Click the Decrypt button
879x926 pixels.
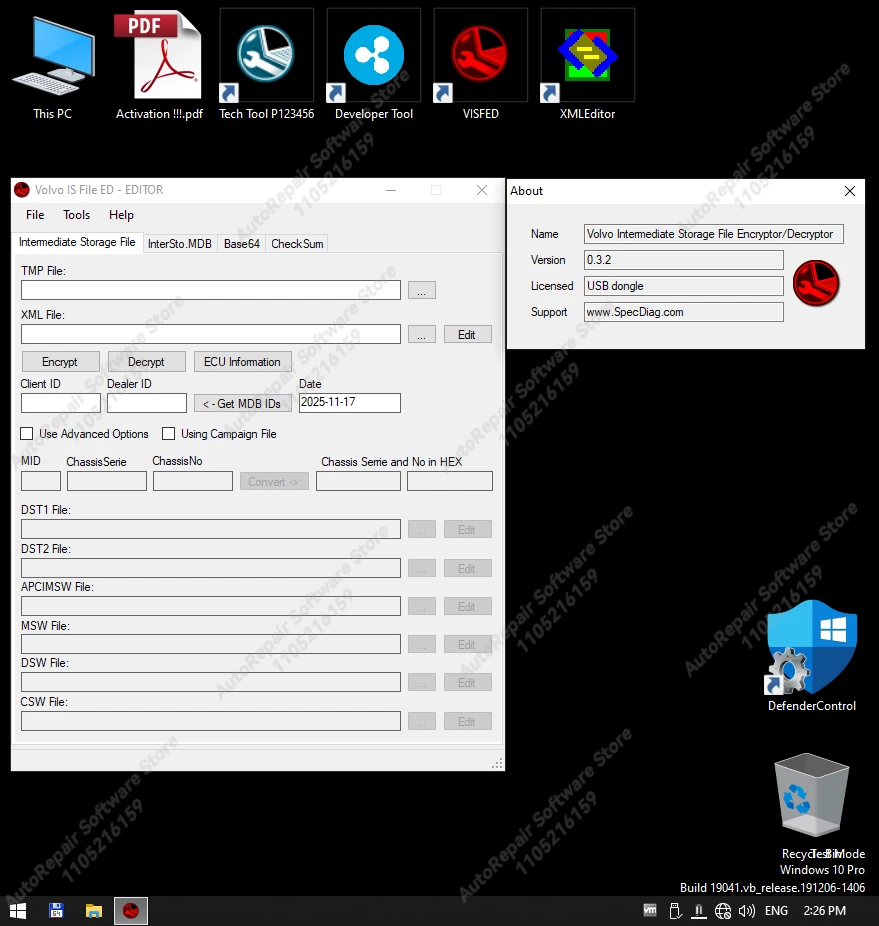pos(146,361)
